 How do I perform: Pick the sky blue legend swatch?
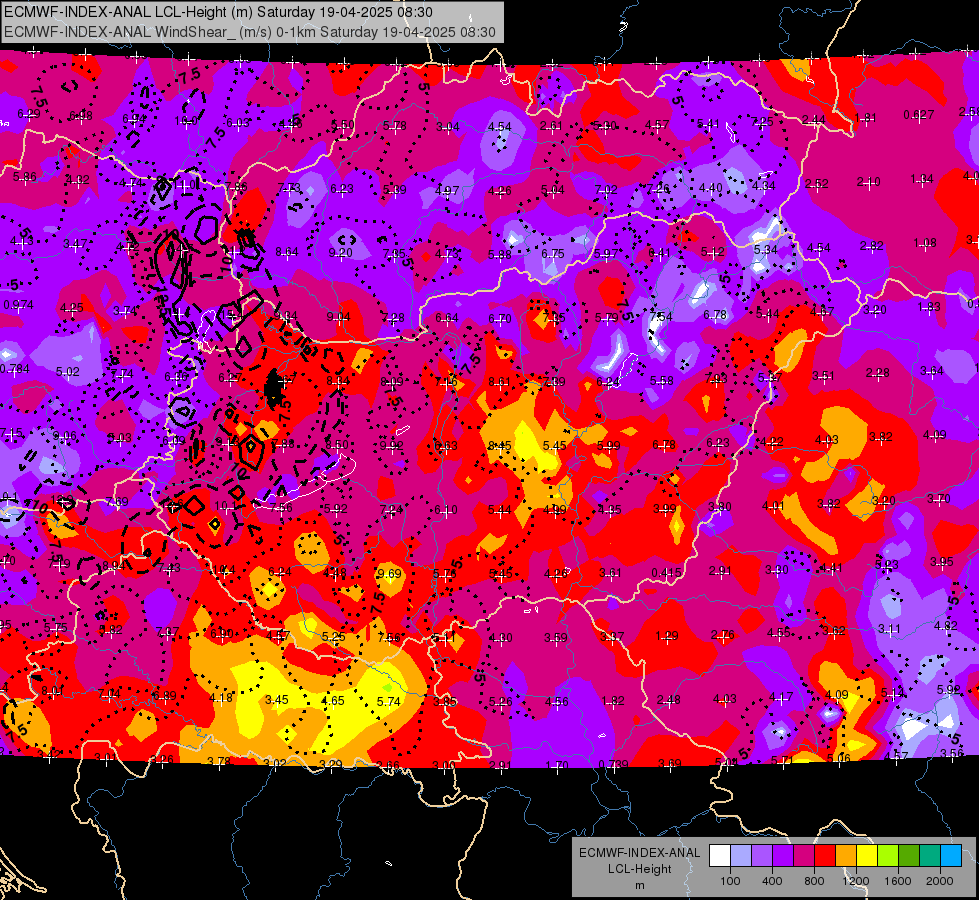[x=951, y=856]
